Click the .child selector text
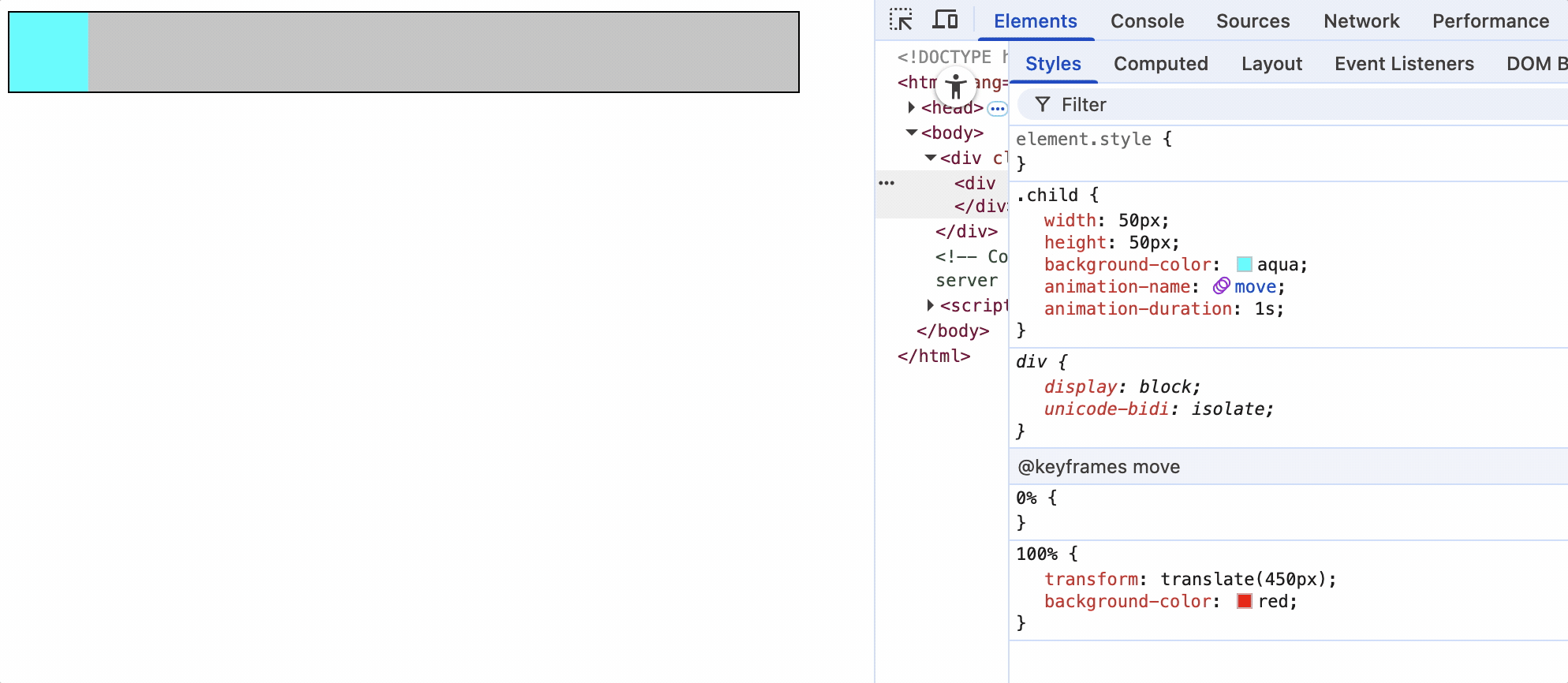This screenshot has height=683, width=1568. pos(1047,195)
